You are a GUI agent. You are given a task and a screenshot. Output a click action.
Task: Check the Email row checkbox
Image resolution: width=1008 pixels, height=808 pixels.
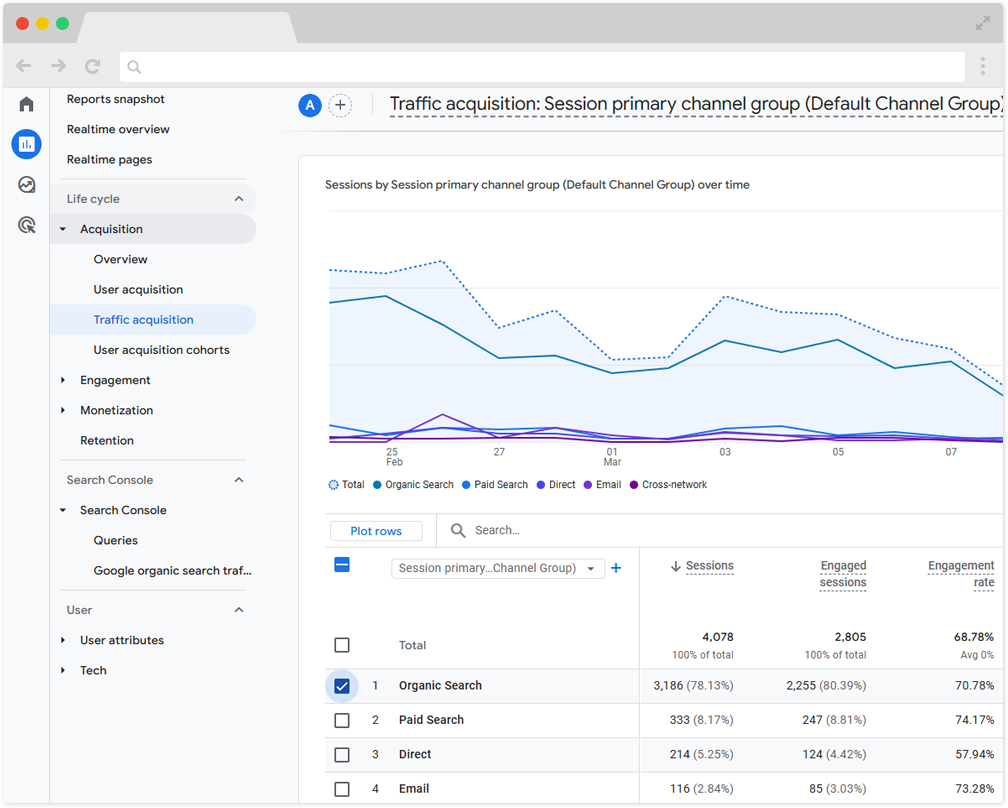tap(342, 789)
